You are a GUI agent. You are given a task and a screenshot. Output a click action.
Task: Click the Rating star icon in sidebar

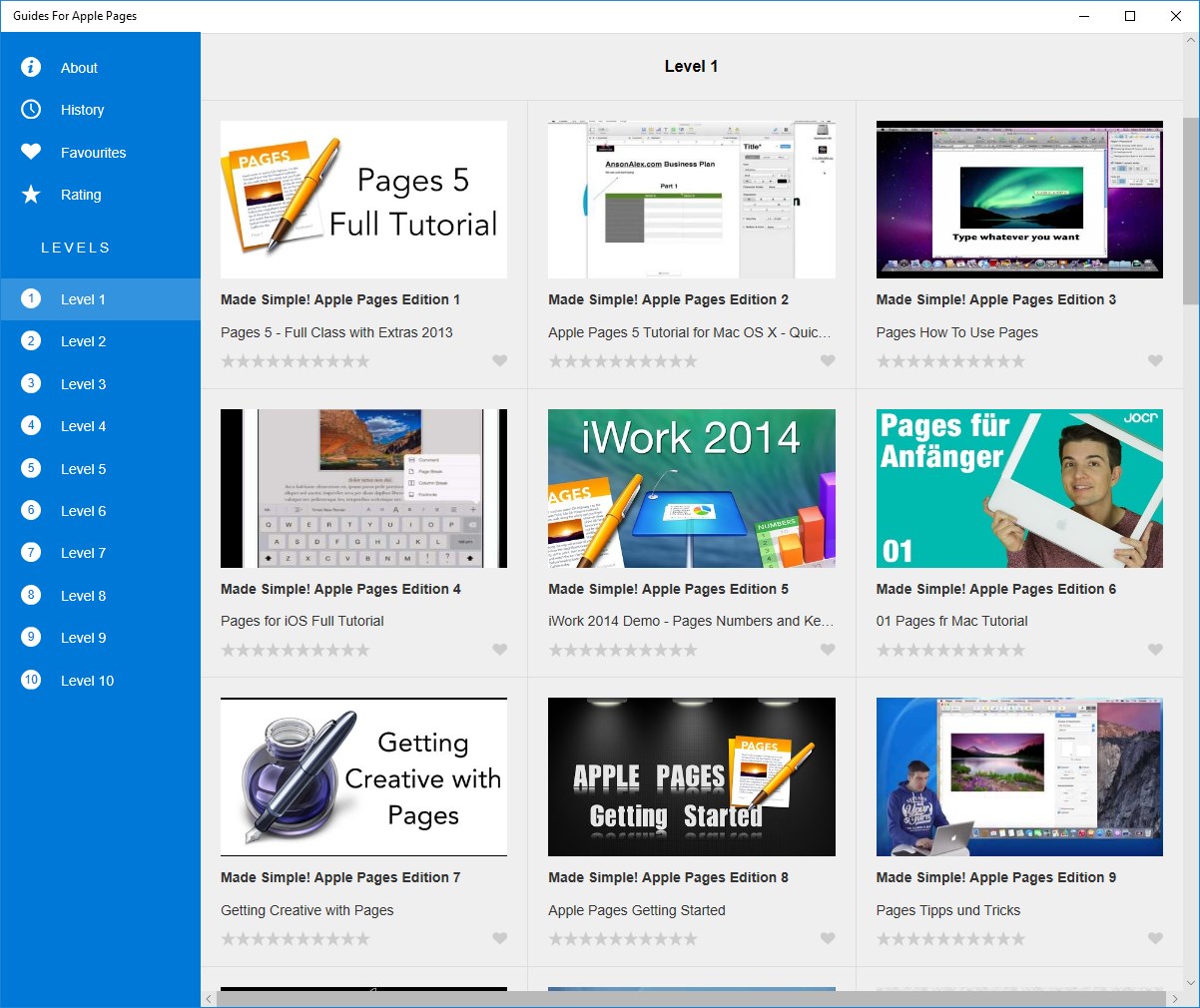pos(31,194)
